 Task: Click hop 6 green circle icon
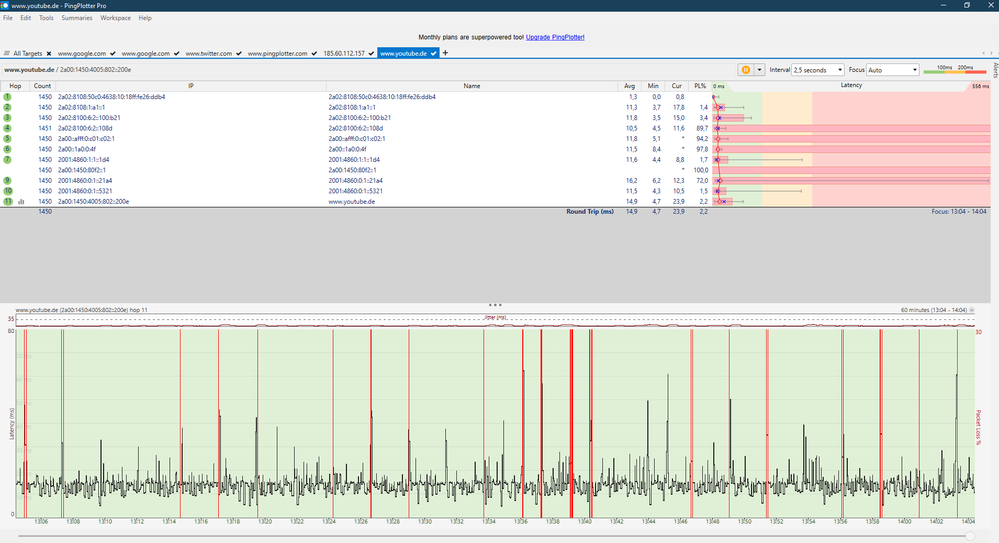pyautogui.click(x=8, y=149)
